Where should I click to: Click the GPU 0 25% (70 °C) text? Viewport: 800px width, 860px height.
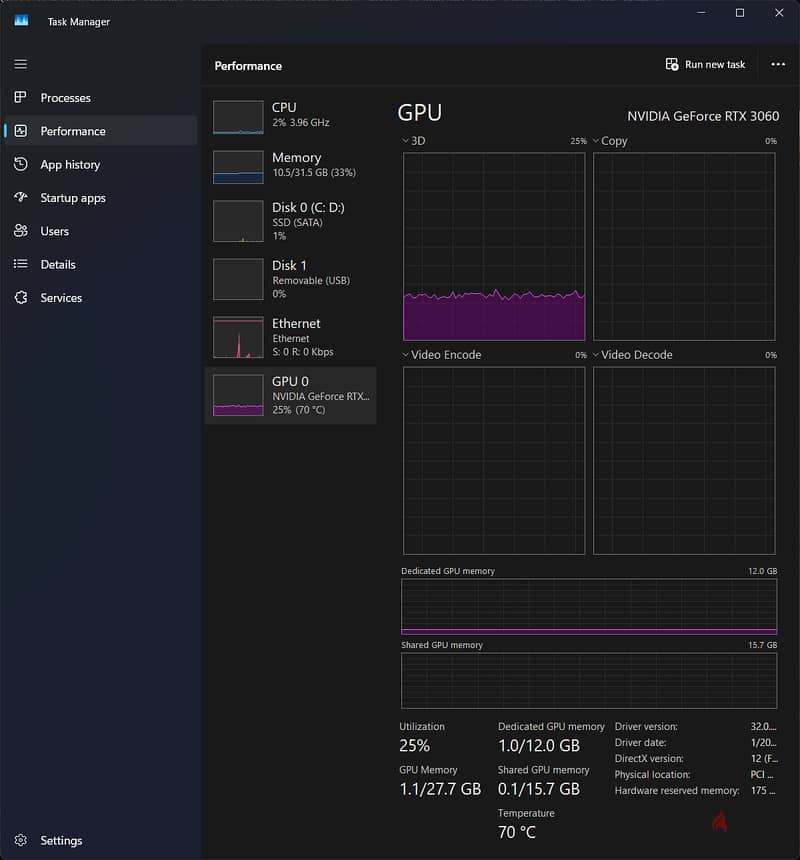click(x=299, y=410)
